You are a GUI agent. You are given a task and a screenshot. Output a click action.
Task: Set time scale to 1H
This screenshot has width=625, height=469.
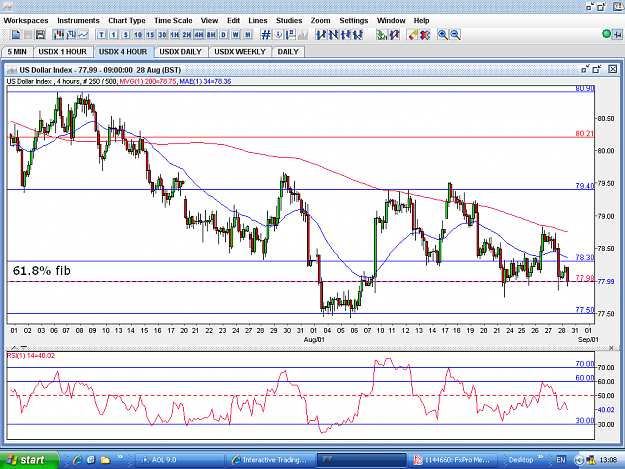[x=175, y=35]
